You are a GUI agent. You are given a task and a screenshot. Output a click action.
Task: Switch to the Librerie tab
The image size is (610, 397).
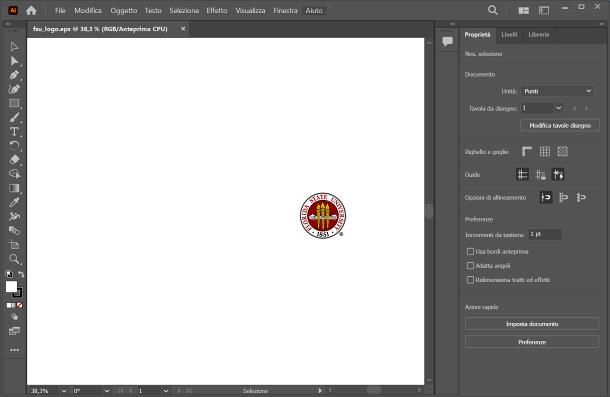click(539, 35)
